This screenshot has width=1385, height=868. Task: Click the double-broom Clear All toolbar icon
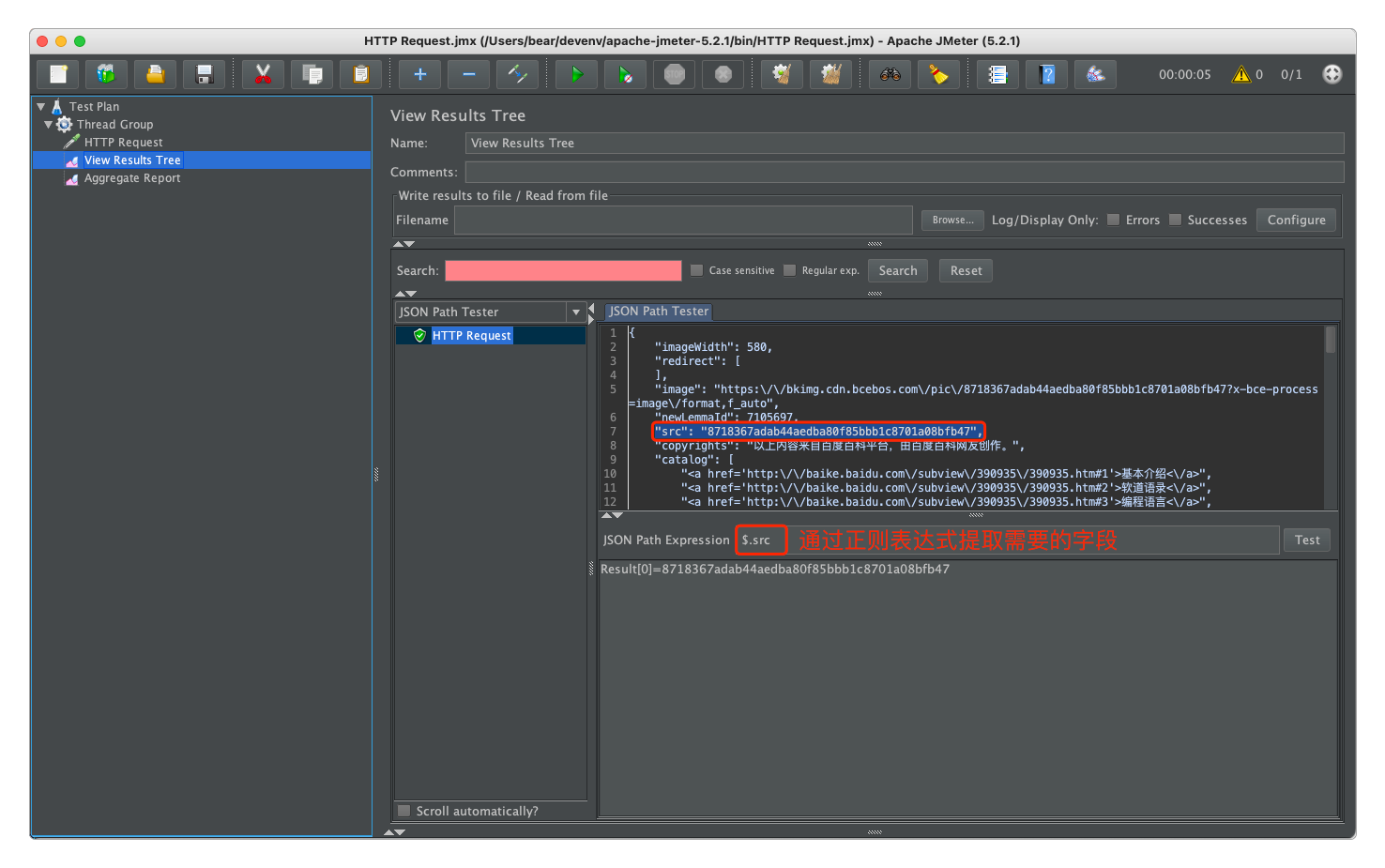831,74
